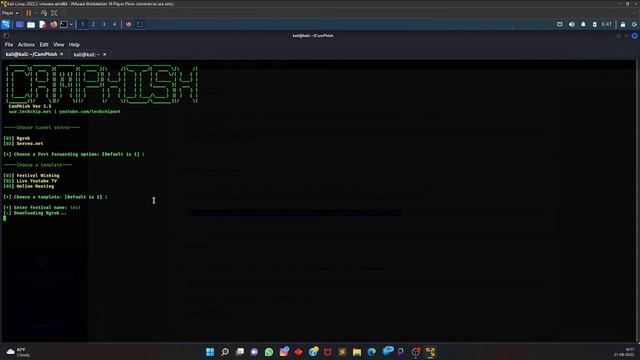The width and height of the screenshot is (640, 360).
Task: Open the weather widget on Windows taskbar
Action: [x=18, y=352]
